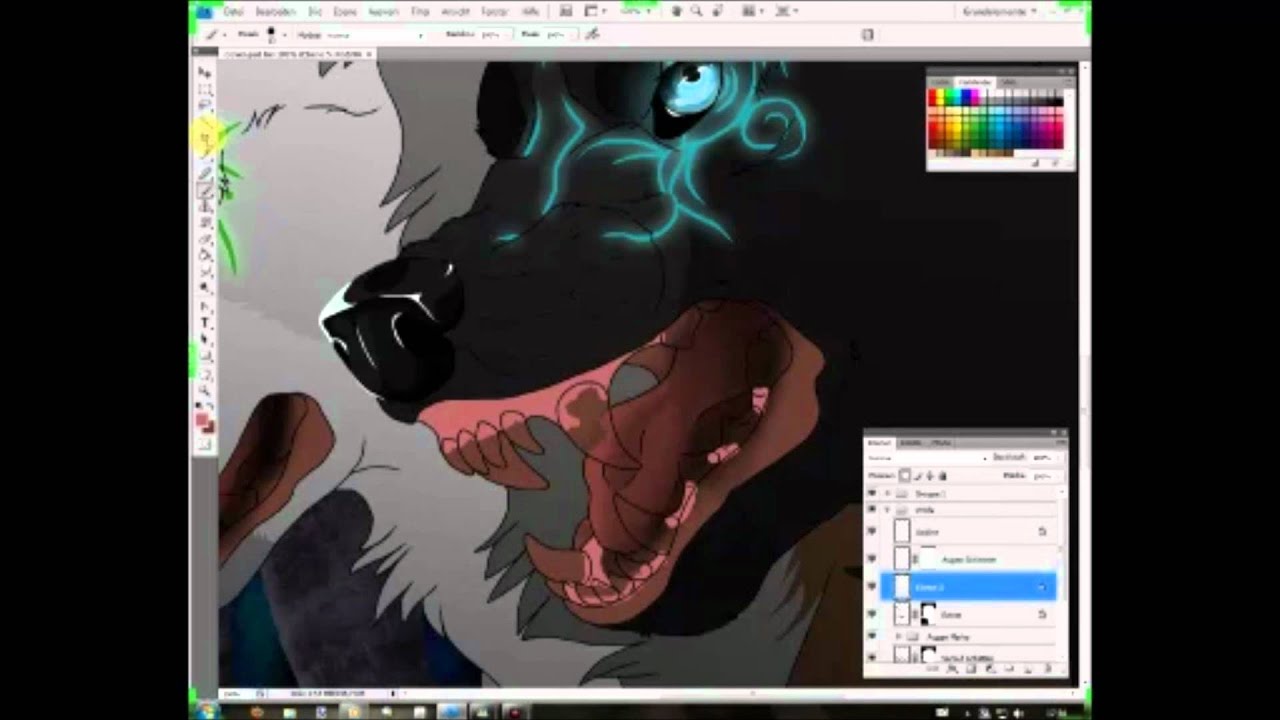Screen dimensions: 1280x720
Task: Switch to the Kanäle tab
Action: 911,442
